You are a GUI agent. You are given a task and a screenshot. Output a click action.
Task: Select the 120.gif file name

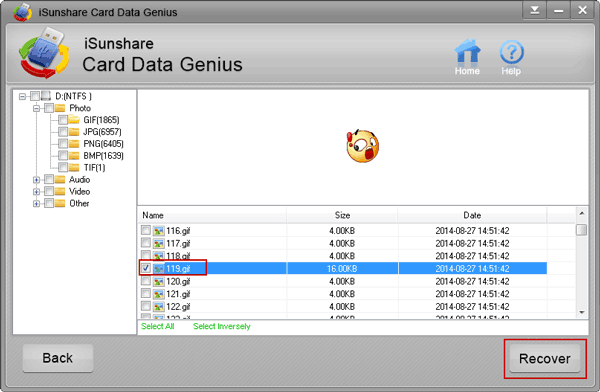click(x=178, y=282)
